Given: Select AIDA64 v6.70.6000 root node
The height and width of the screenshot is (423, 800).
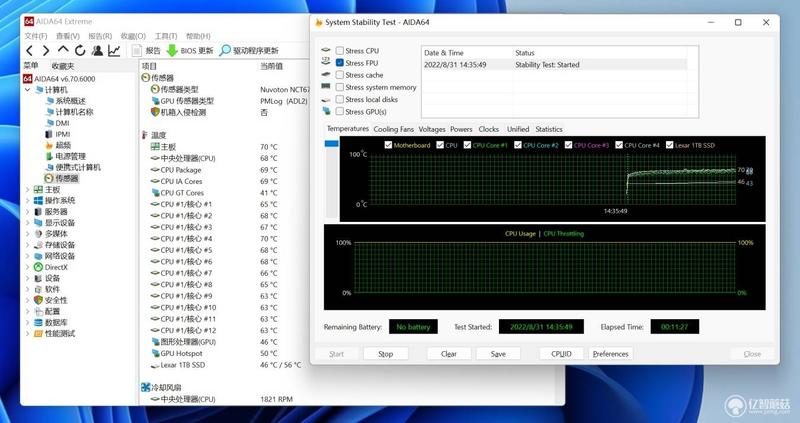Looking at the screenshot, I should tap(59, 79).
